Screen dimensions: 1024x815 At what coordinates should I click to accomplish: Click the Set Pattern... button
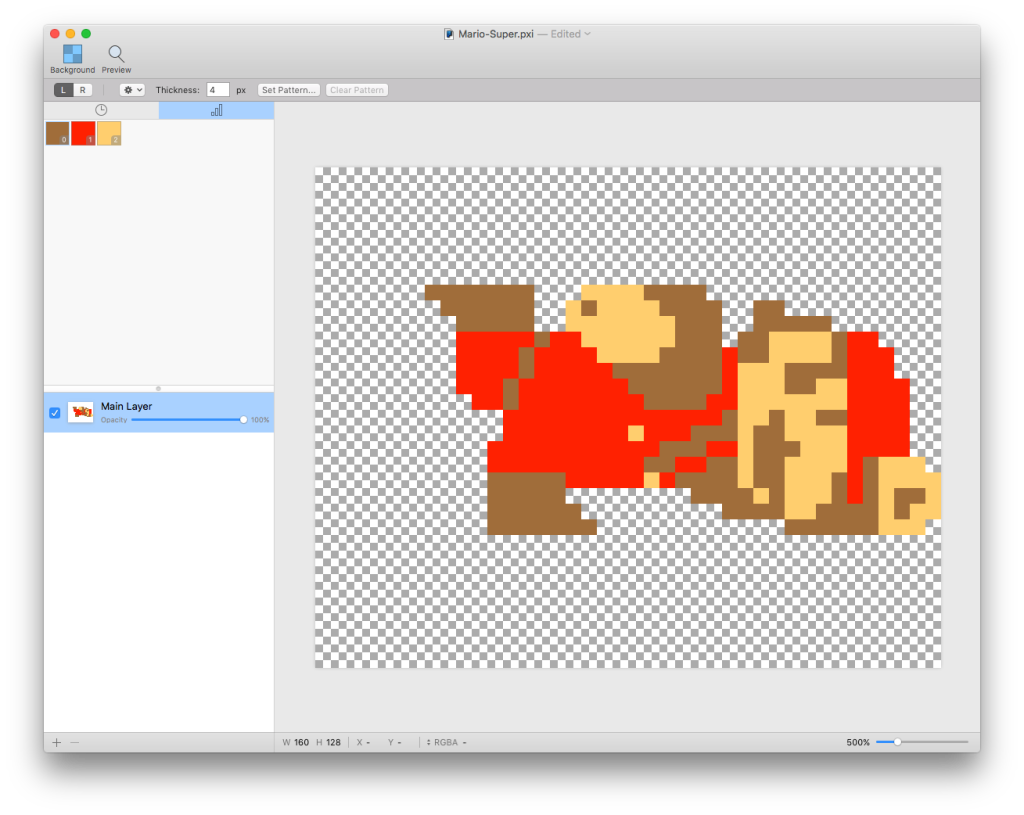point(289,90)
